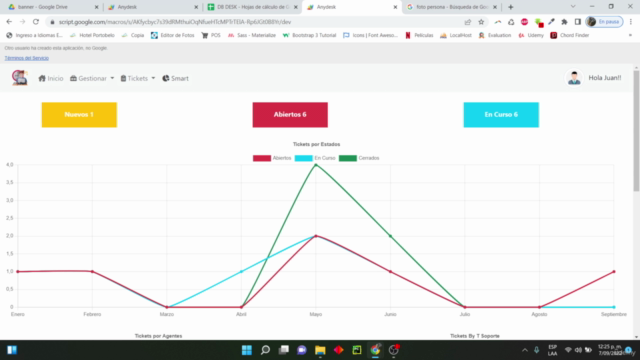Image resolution: width=640 pixels, height=360 pixels.
Task: Switch to the foto persona search tab
Action: 451,7
